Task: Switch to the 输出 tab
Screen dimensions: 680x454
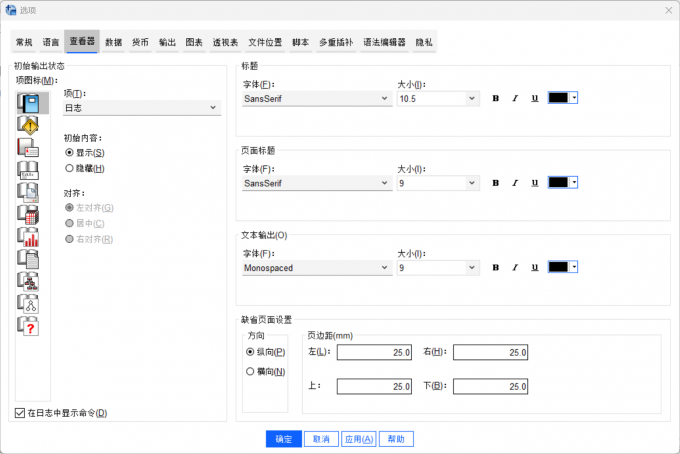Action: (167, 42)
